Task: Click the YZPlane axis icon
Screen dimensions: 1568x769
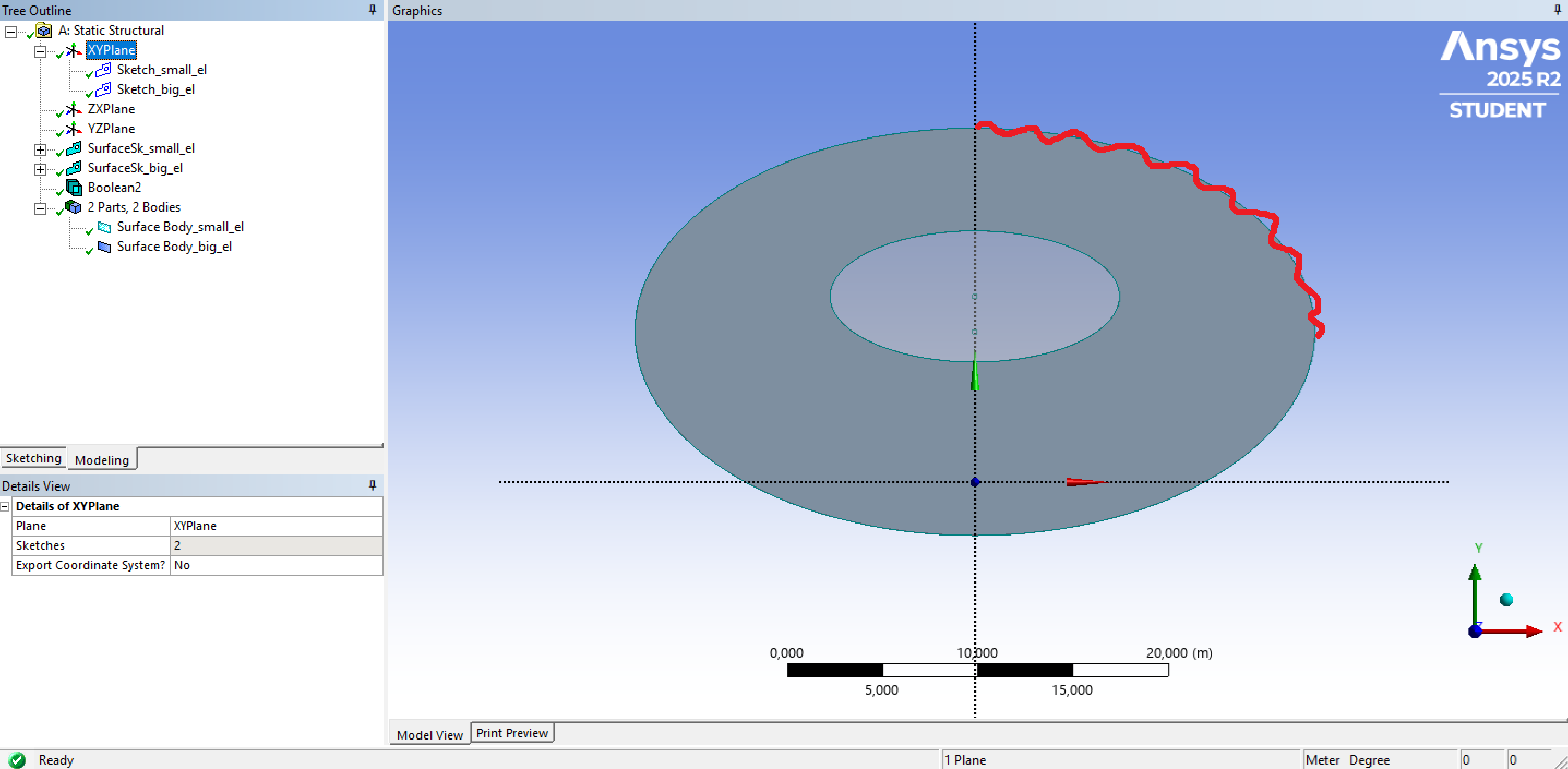Action: click(73, 128)
